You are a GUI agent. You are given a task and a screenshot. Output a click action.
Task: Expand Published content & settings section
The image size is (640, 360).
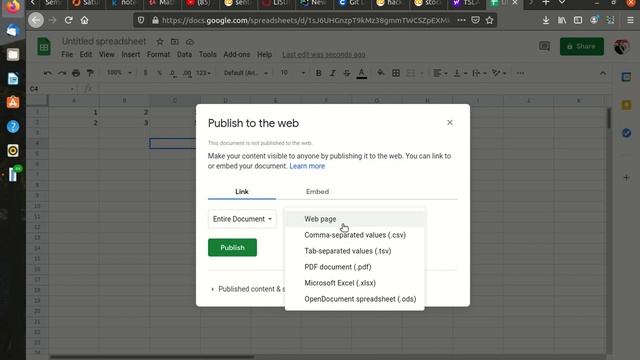click(249, 289)
